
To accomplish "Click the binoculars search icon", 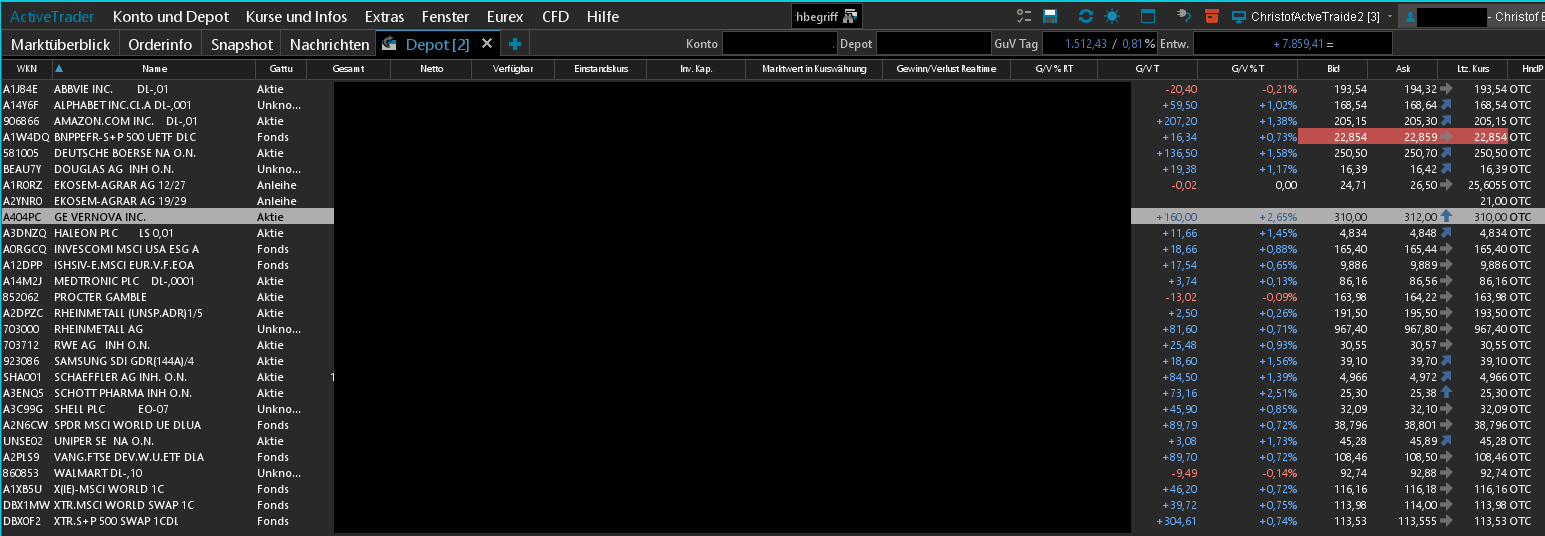I will tap(851, 16).
